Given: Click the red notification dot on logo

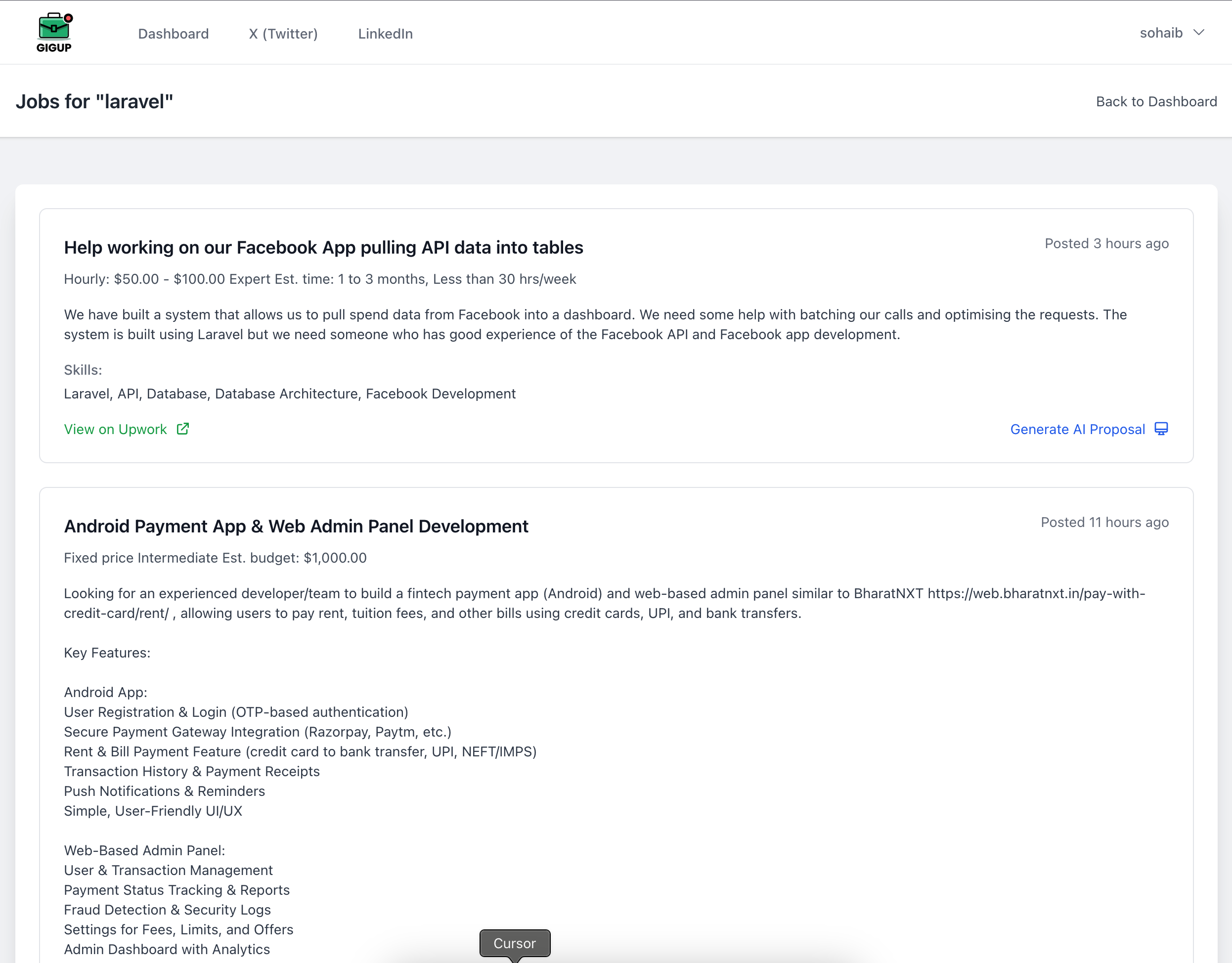Looking at the screenshot, I should 68,18.
